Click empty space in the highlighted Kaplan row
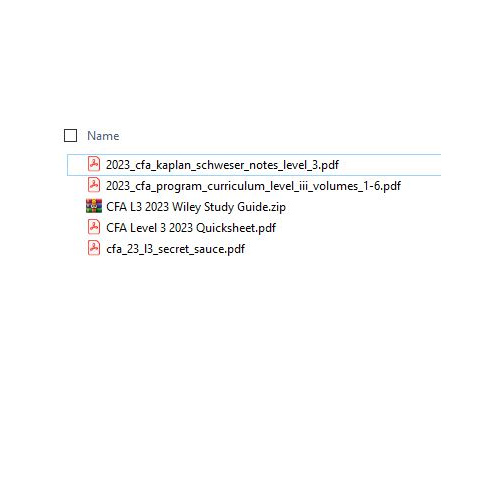Image resolution: width=500 pixels, height=500 pixels. (390, 165)
